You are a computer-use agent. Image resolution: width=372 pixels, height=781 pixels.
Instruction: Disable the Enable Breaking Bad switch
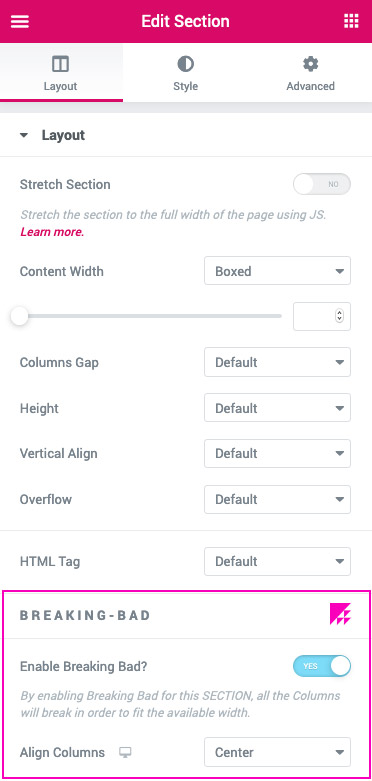point(322,666)
